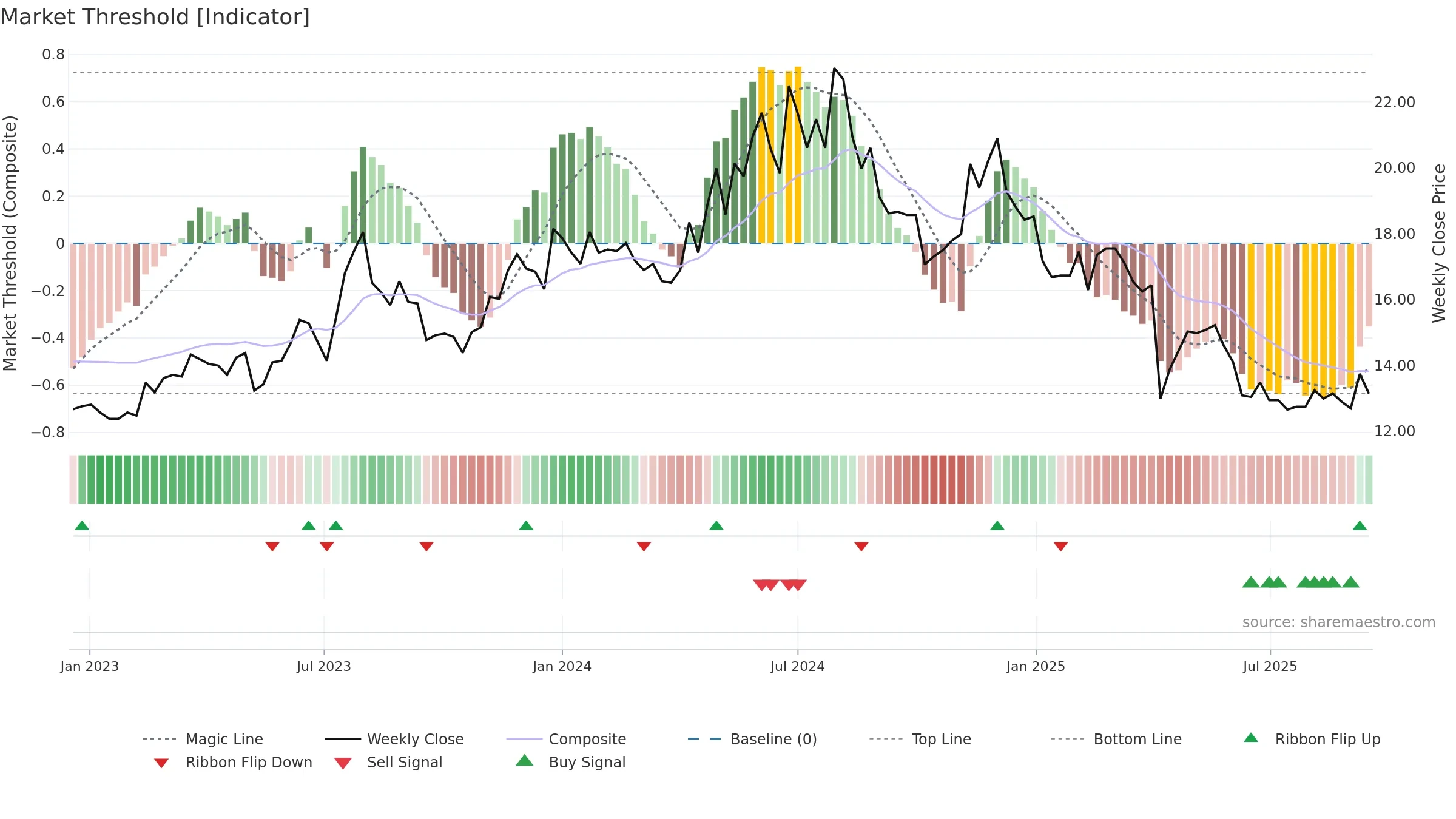This screenshot has height=819, width=1456.
Task: Click the chart title Market Threshold [Indicator]
Action: coord(155,17)
